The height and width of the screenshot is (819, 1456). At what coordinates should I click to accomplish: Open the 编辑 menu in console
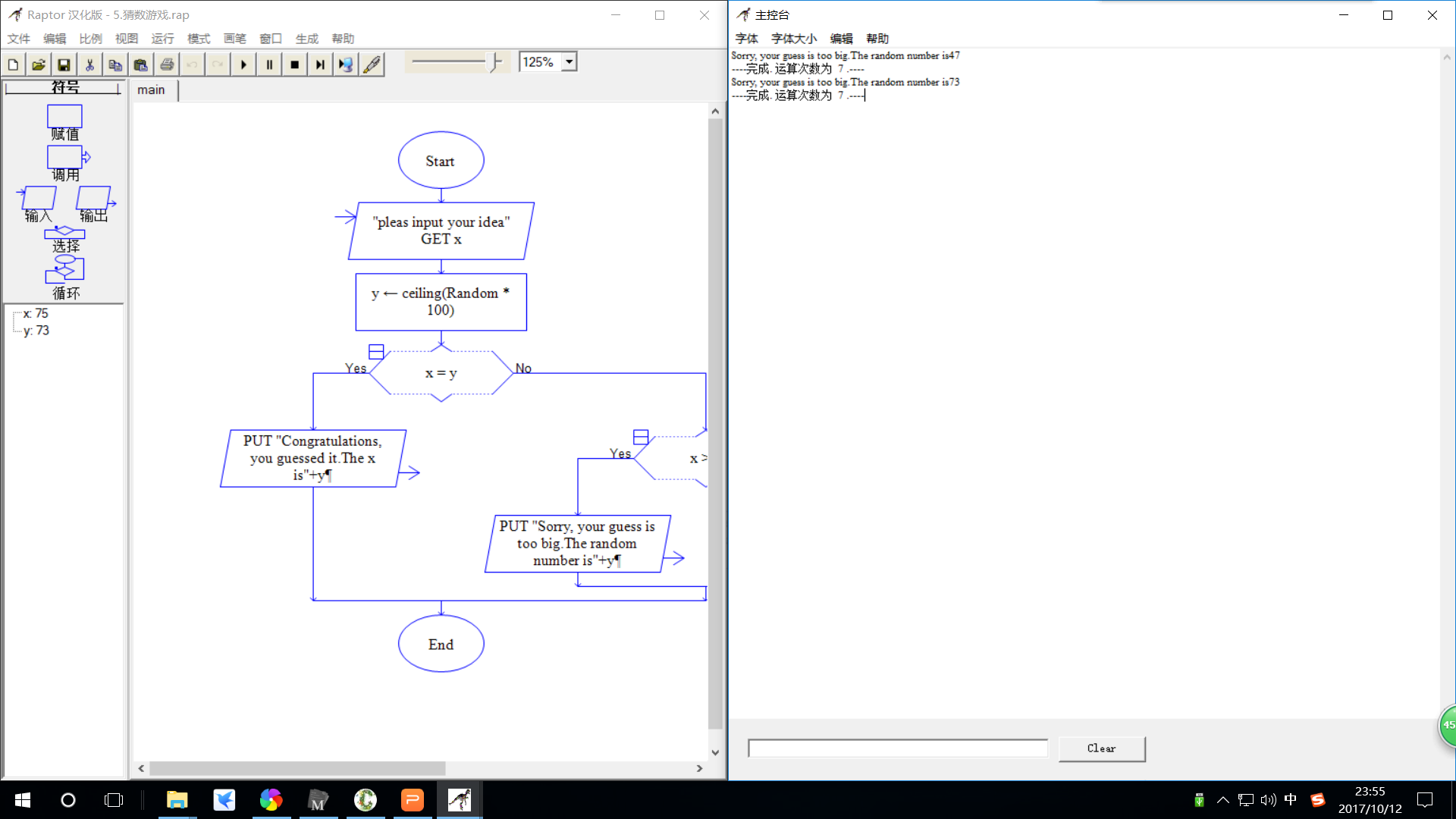[x=841, y=39]
